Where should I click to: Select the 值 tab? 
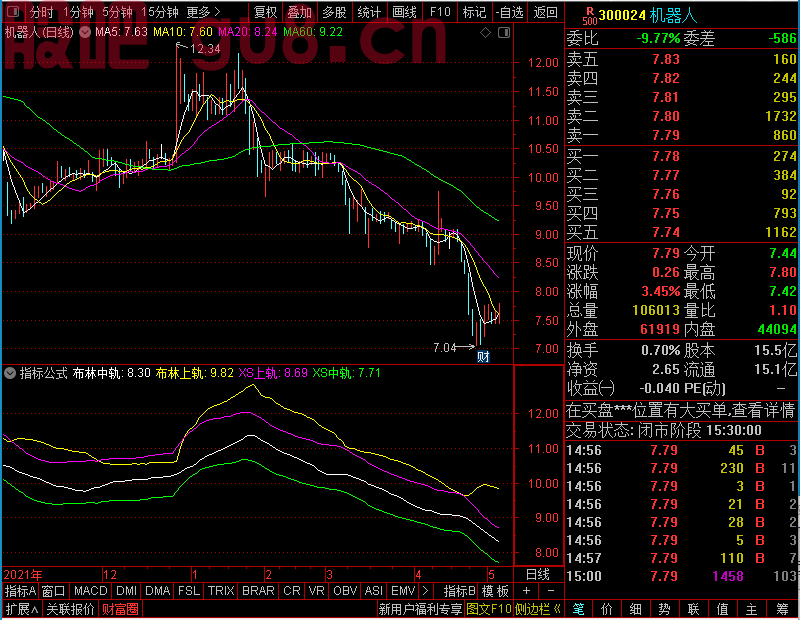tap(722, 609)
